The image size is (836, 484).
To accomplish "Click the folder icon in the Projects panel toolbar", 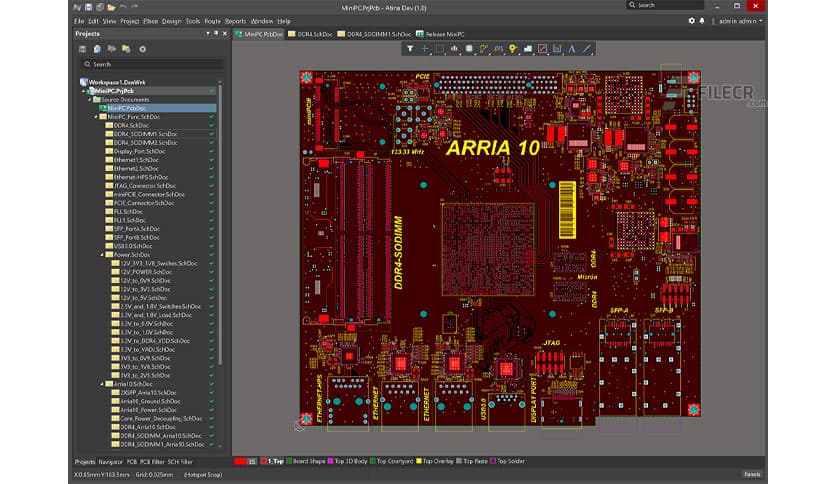I will click(x=126, y=49).
